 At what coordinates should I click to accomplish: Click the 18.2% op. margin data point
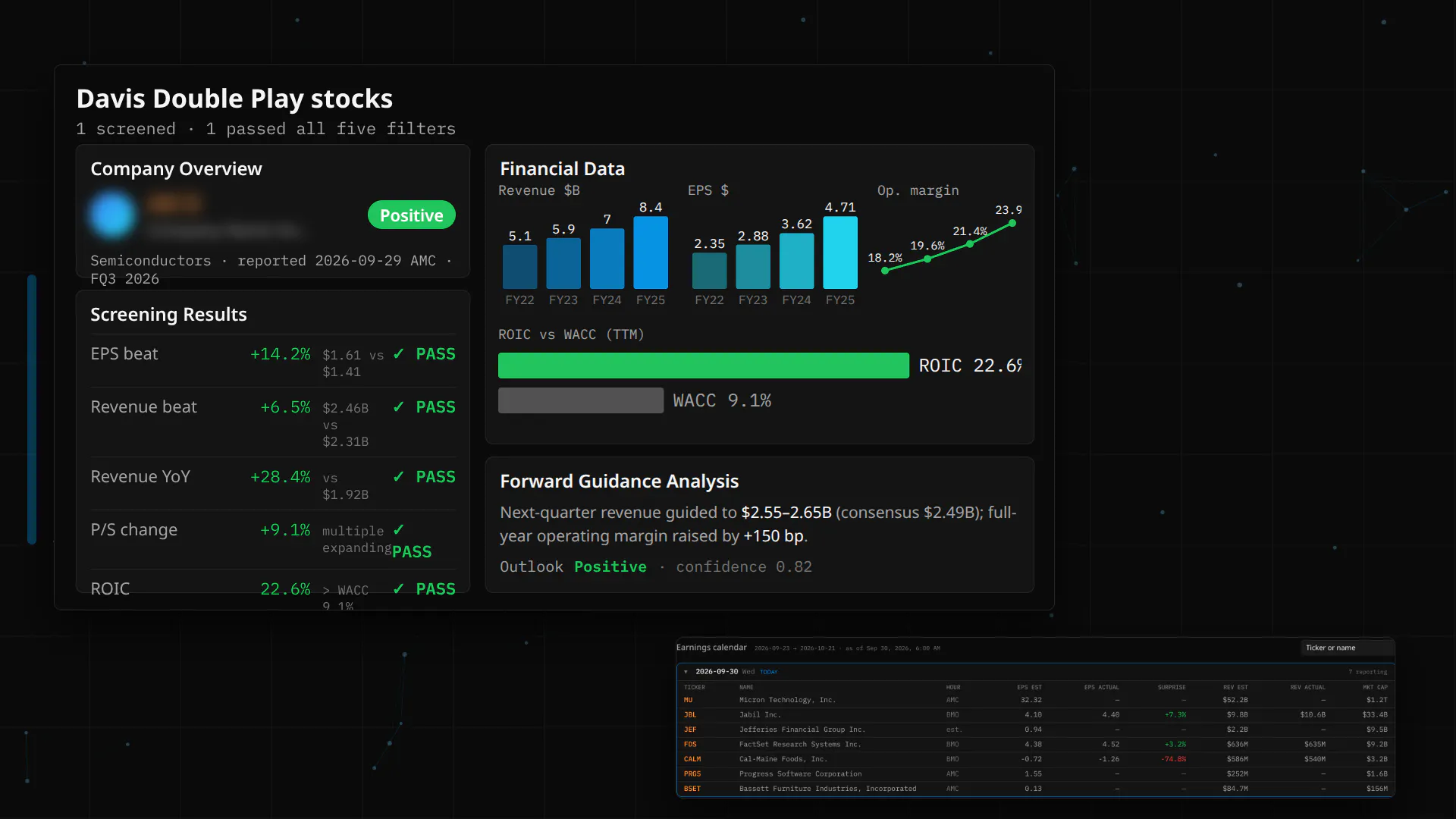coord(885,270)
